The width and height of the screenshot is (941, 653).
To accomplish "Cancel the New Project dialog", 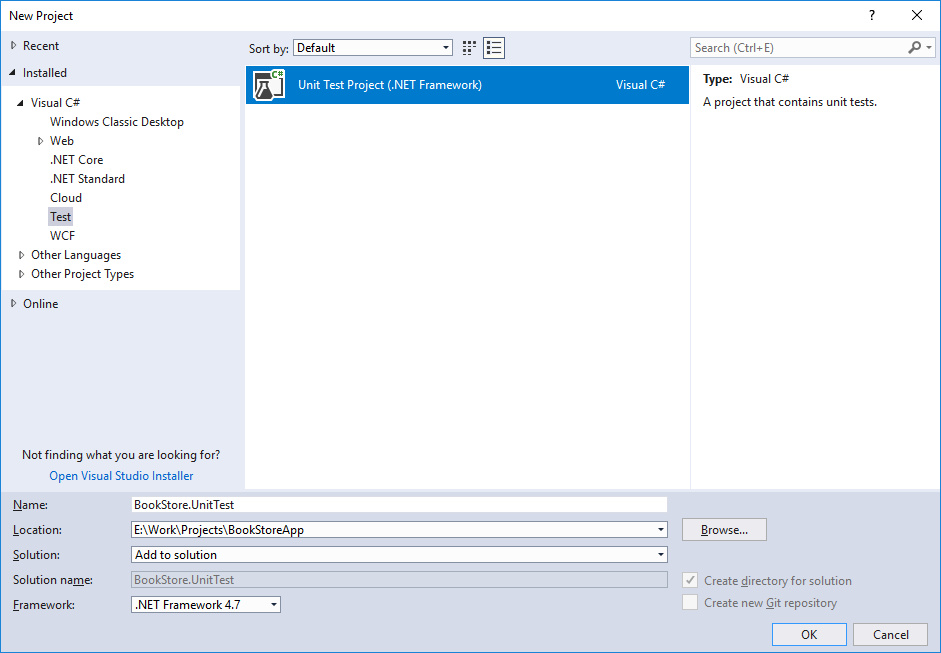I will coord(891,634).
